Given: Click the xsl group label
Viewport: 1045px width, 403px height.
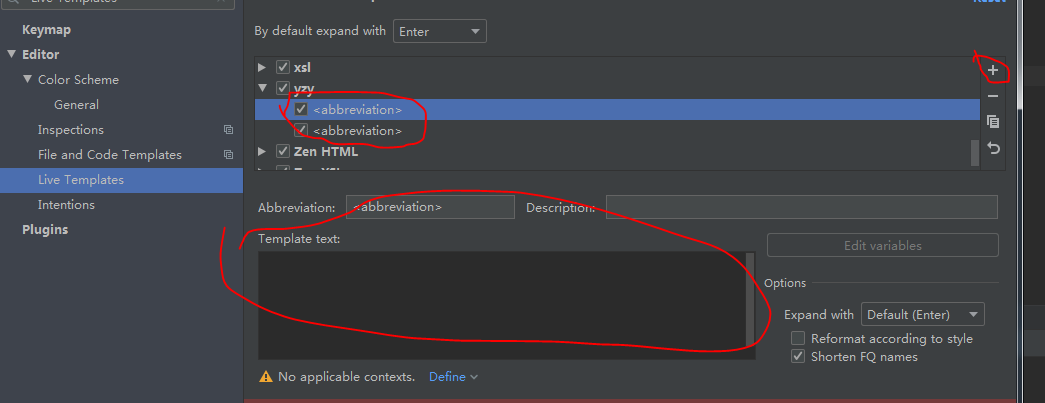Looking at the screenshot, I should pos(303,67).
